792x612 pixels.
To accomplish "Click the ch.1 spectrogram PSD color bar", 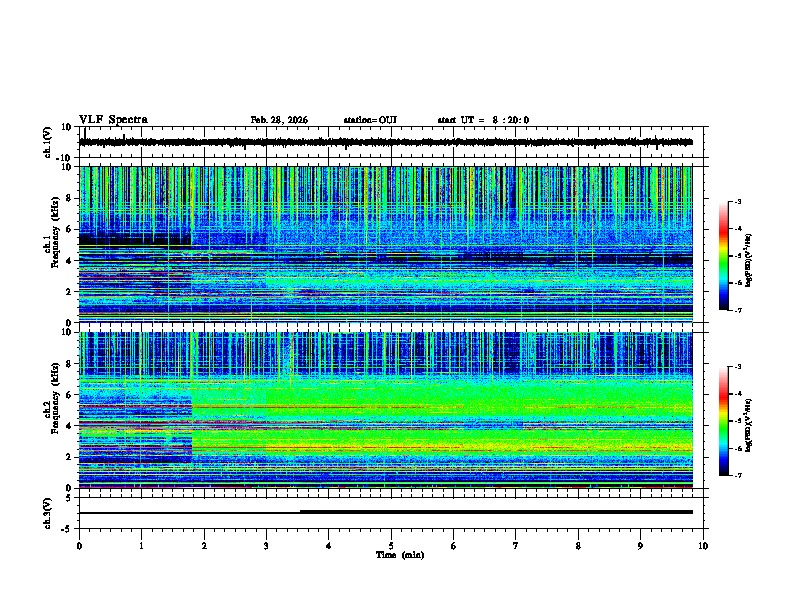I will (x=723, y=256).
